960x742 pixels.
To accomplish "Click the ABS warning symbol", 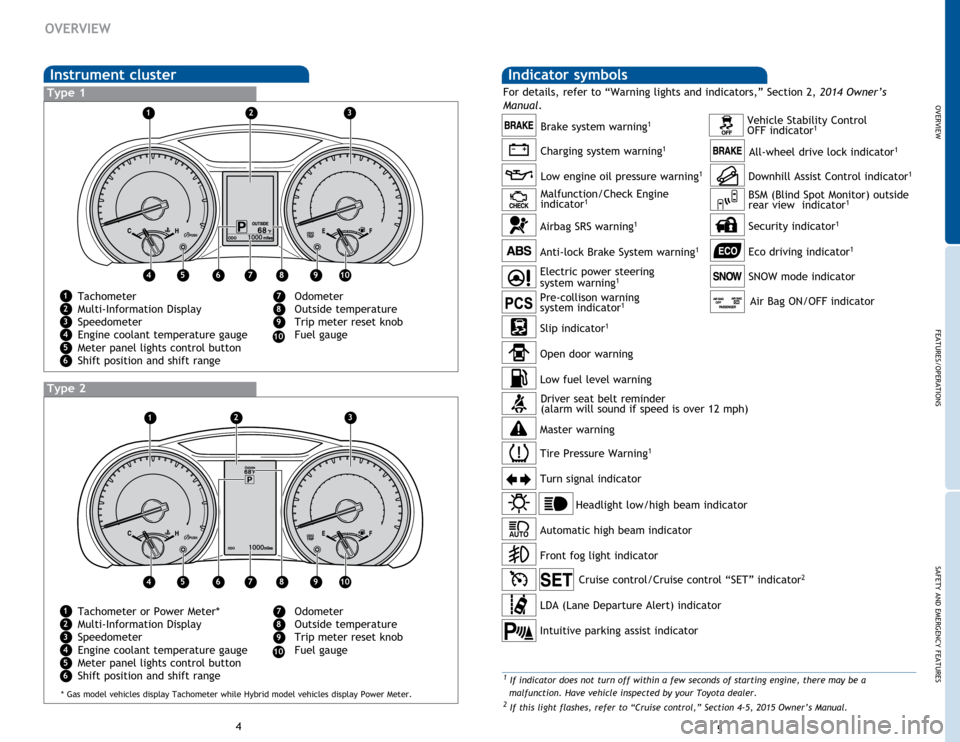I will click(519, 251).
